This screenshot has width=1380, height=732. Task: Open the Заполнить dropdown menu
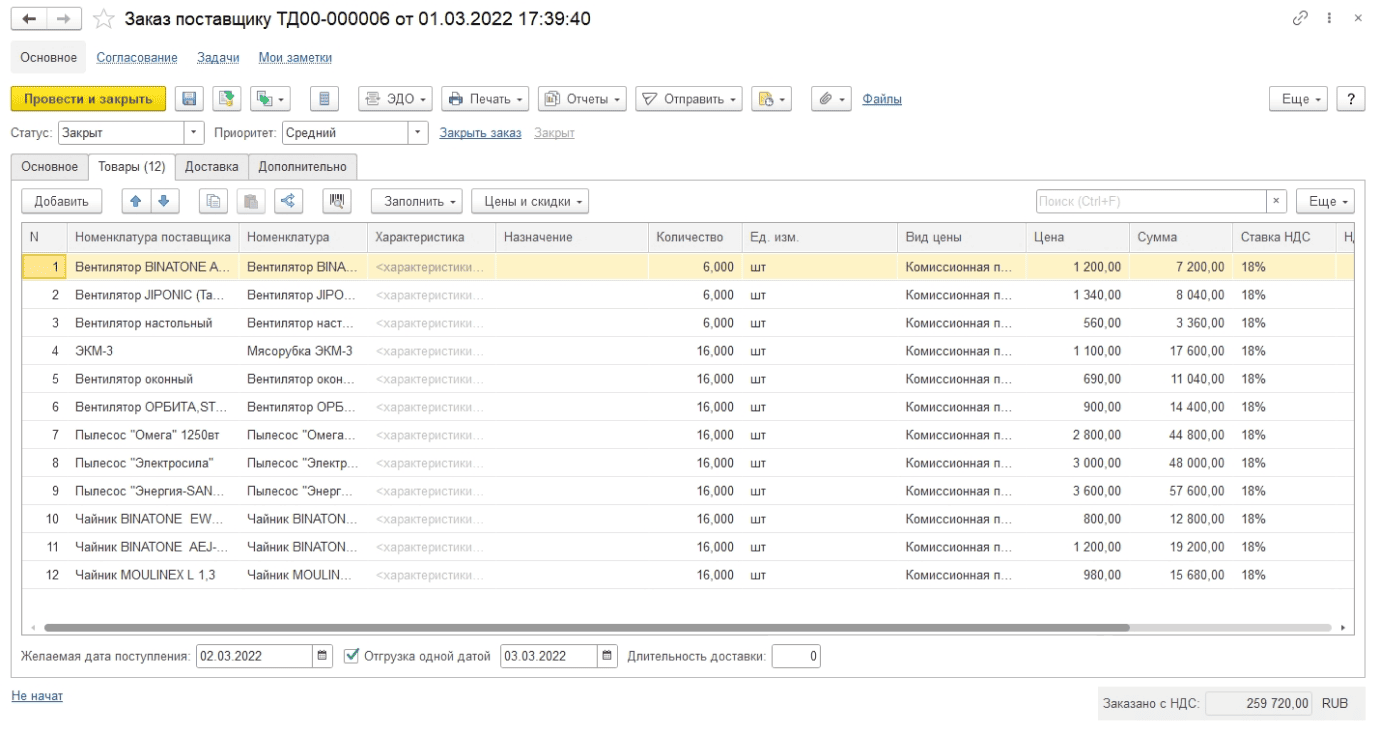pos(417,201)
